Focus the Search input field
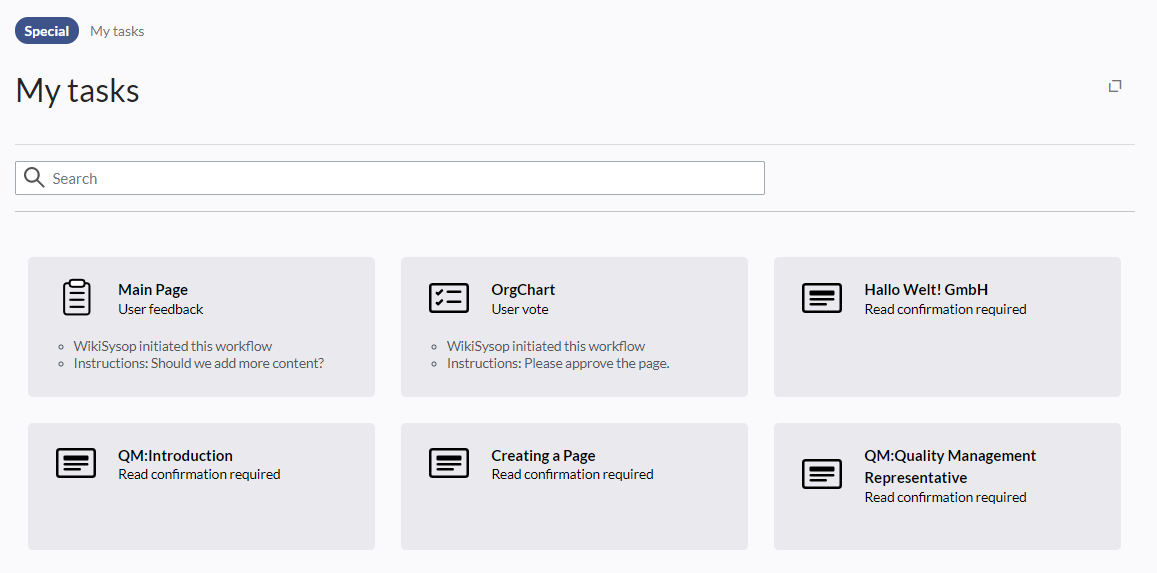The height and width of the screenshot is (573, 1157). point(390,178)
